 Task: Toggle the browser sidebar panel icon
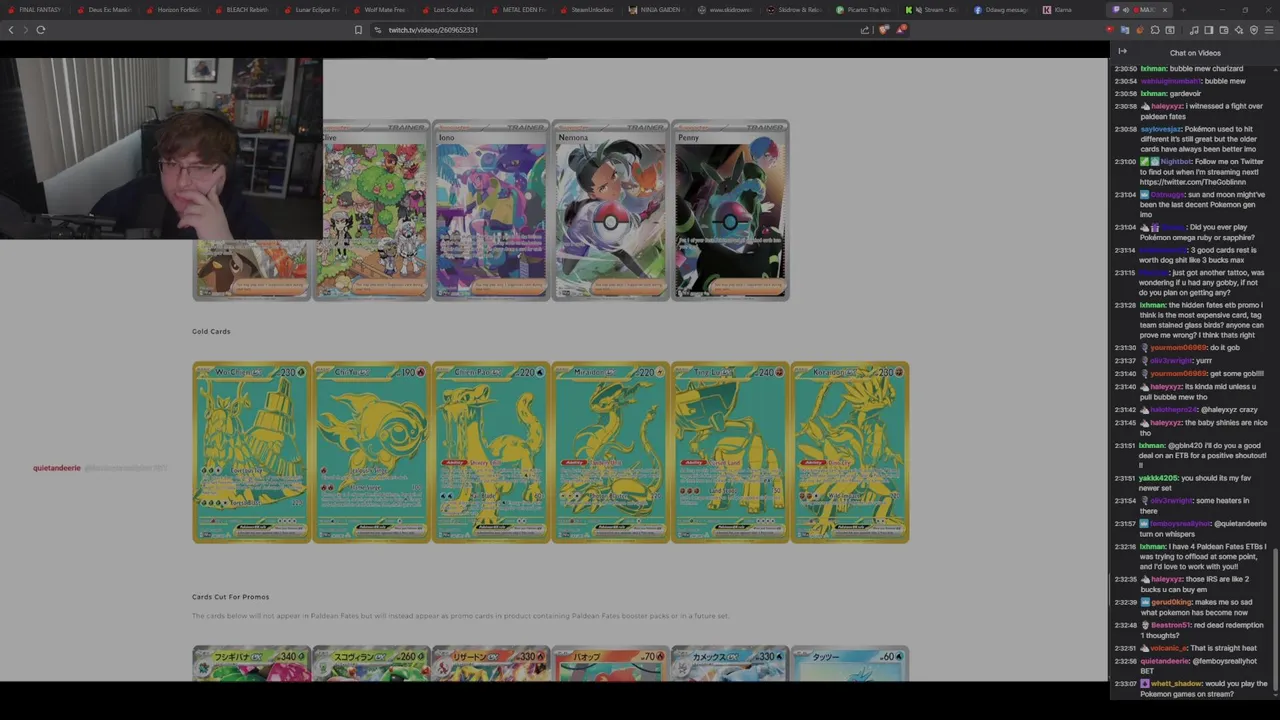(1209, 30)
